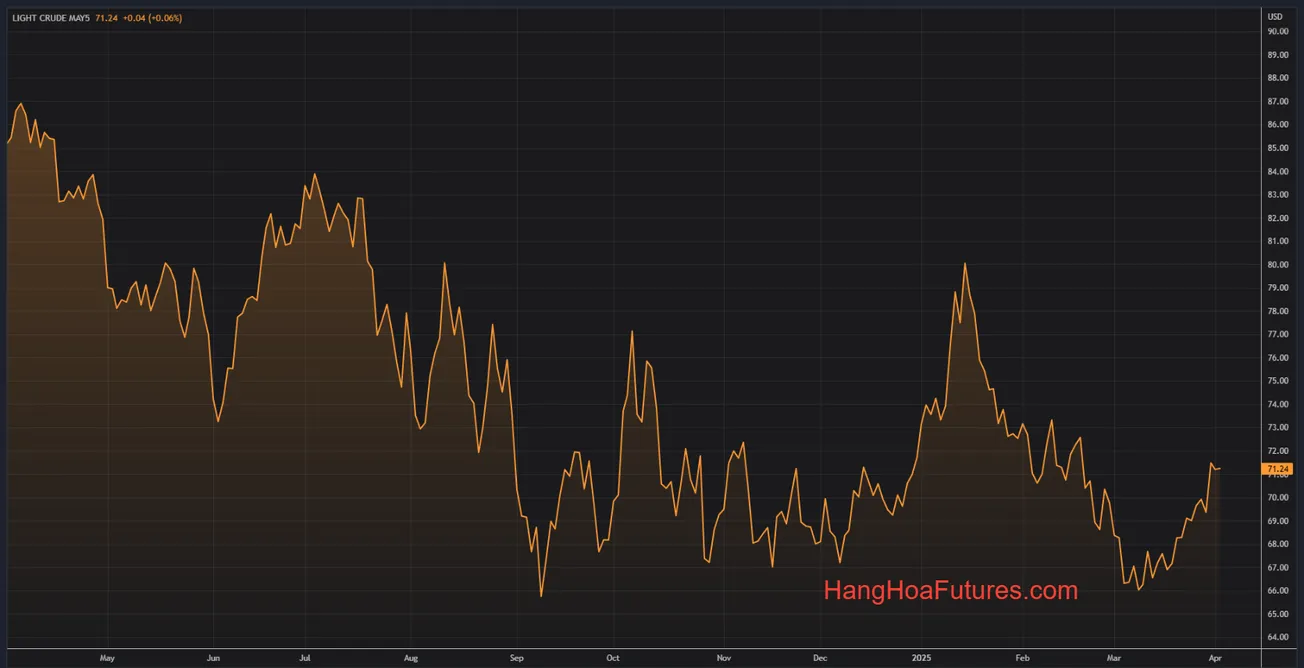
Task: Select the Nov label on time axis
Action: tap(724, 658)
